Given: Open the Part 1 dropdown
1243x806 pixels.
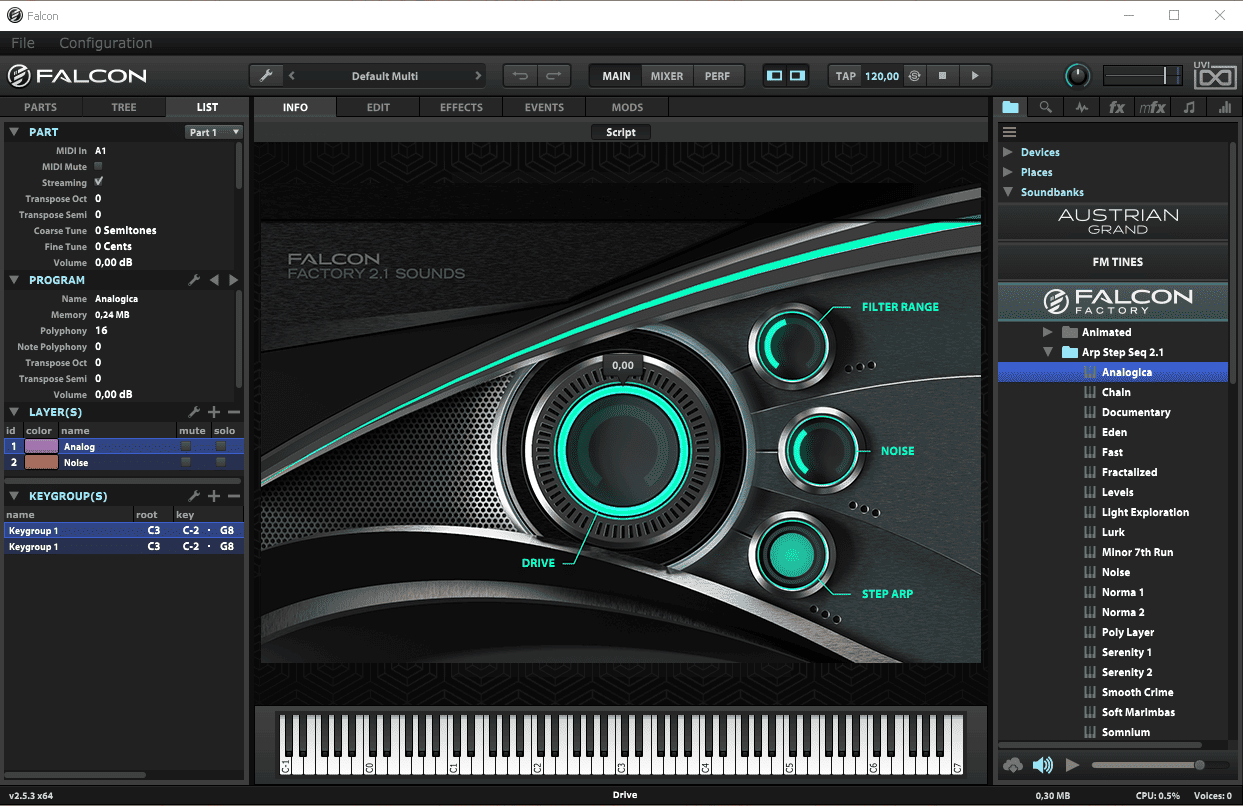Looking at the screenshot, I should [x=214, y=132].
